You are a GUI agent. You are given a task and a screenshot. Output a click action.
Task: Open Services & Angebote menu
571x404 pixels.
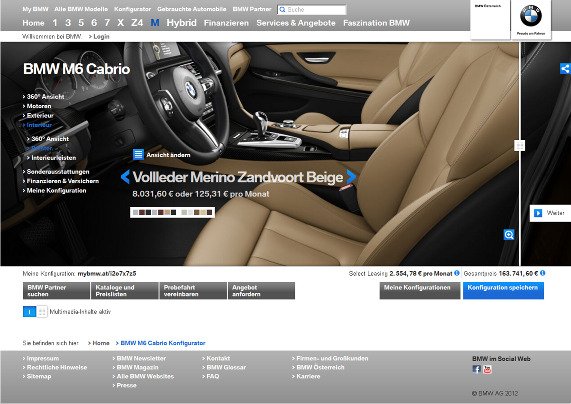[296, 23]
